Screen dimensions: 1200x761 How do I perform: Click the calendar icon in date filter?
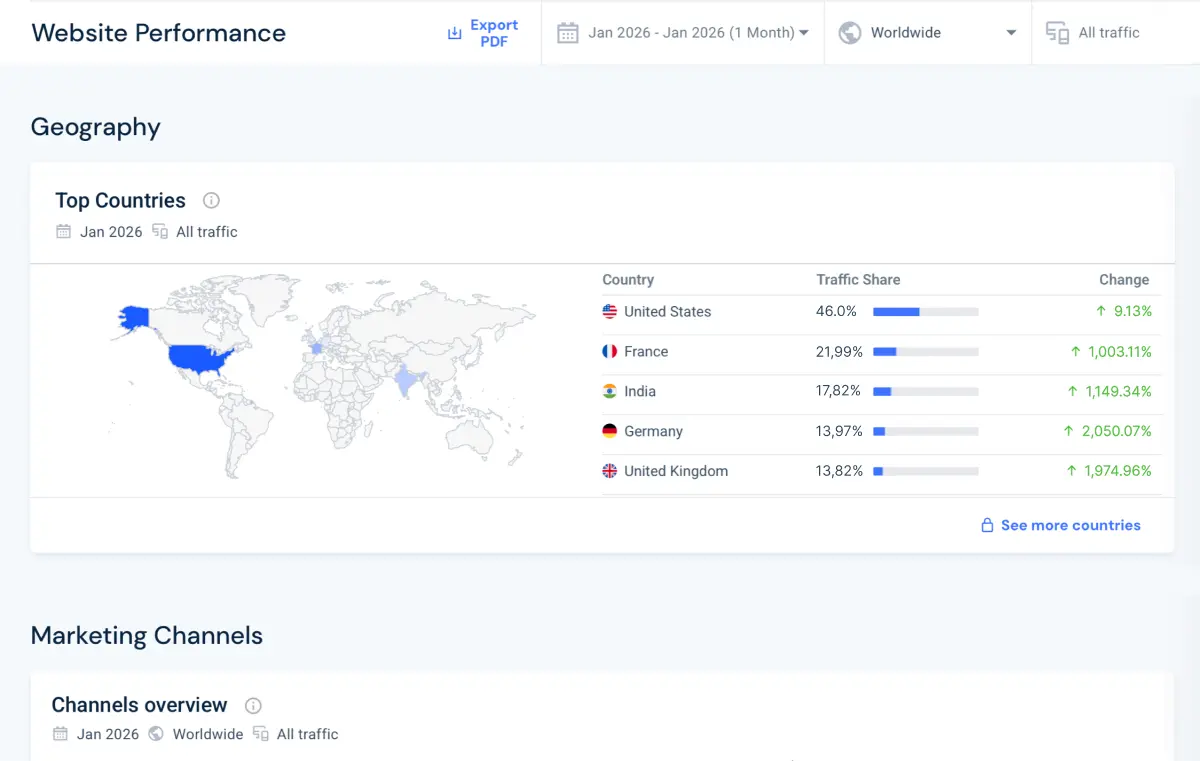tap(568, 33)
